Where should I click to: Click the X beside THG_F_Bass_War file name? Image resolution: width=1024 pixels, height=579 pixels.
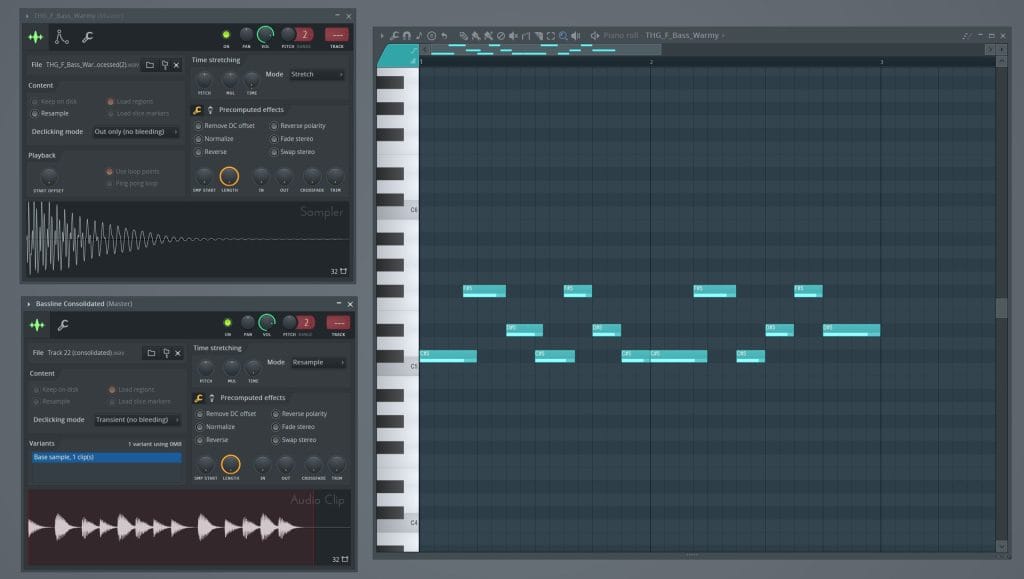[x=177, y=65]
